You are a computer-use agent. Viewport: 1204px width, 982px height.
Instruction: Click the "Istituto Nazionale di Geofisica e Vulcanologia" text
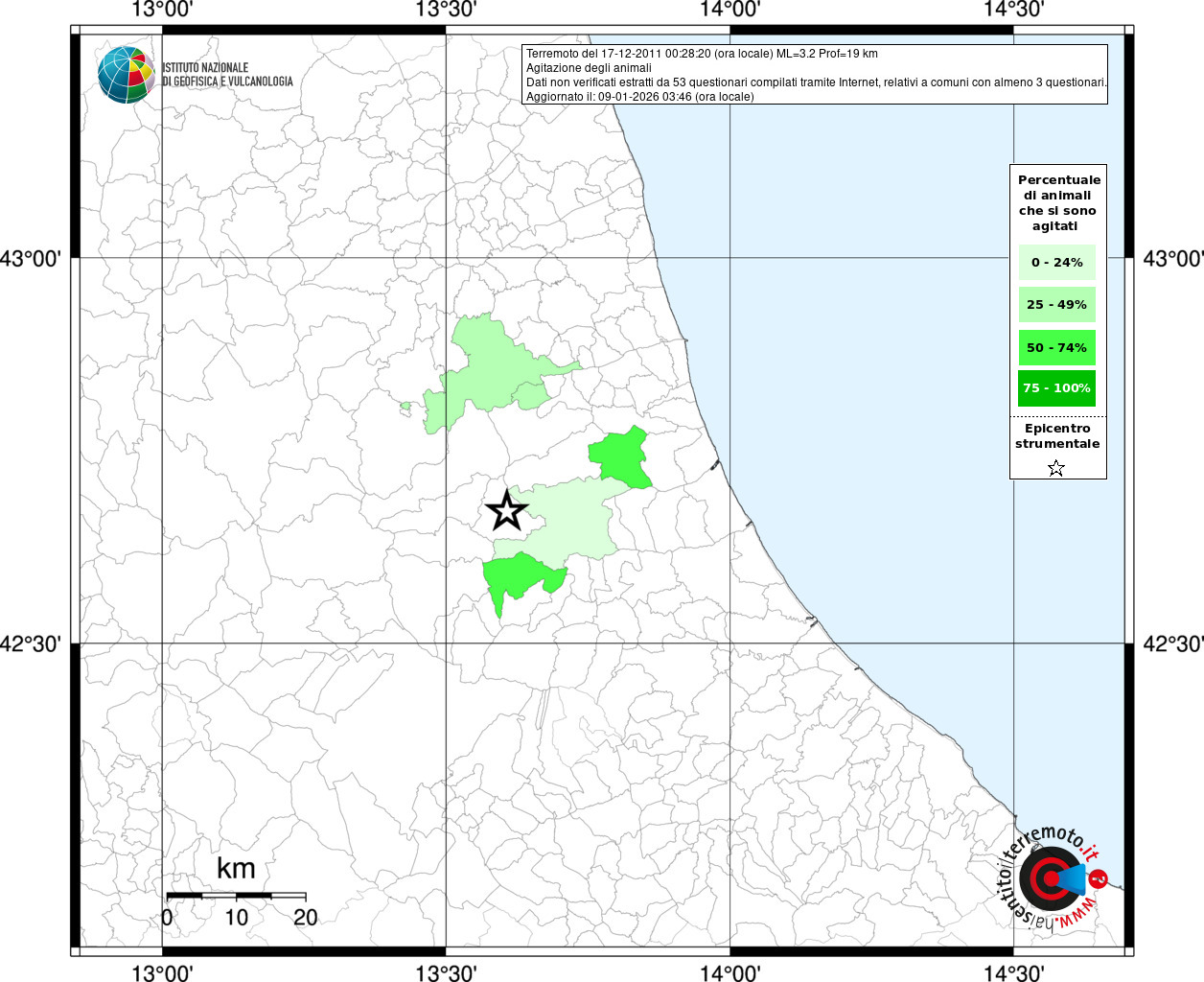227,75
